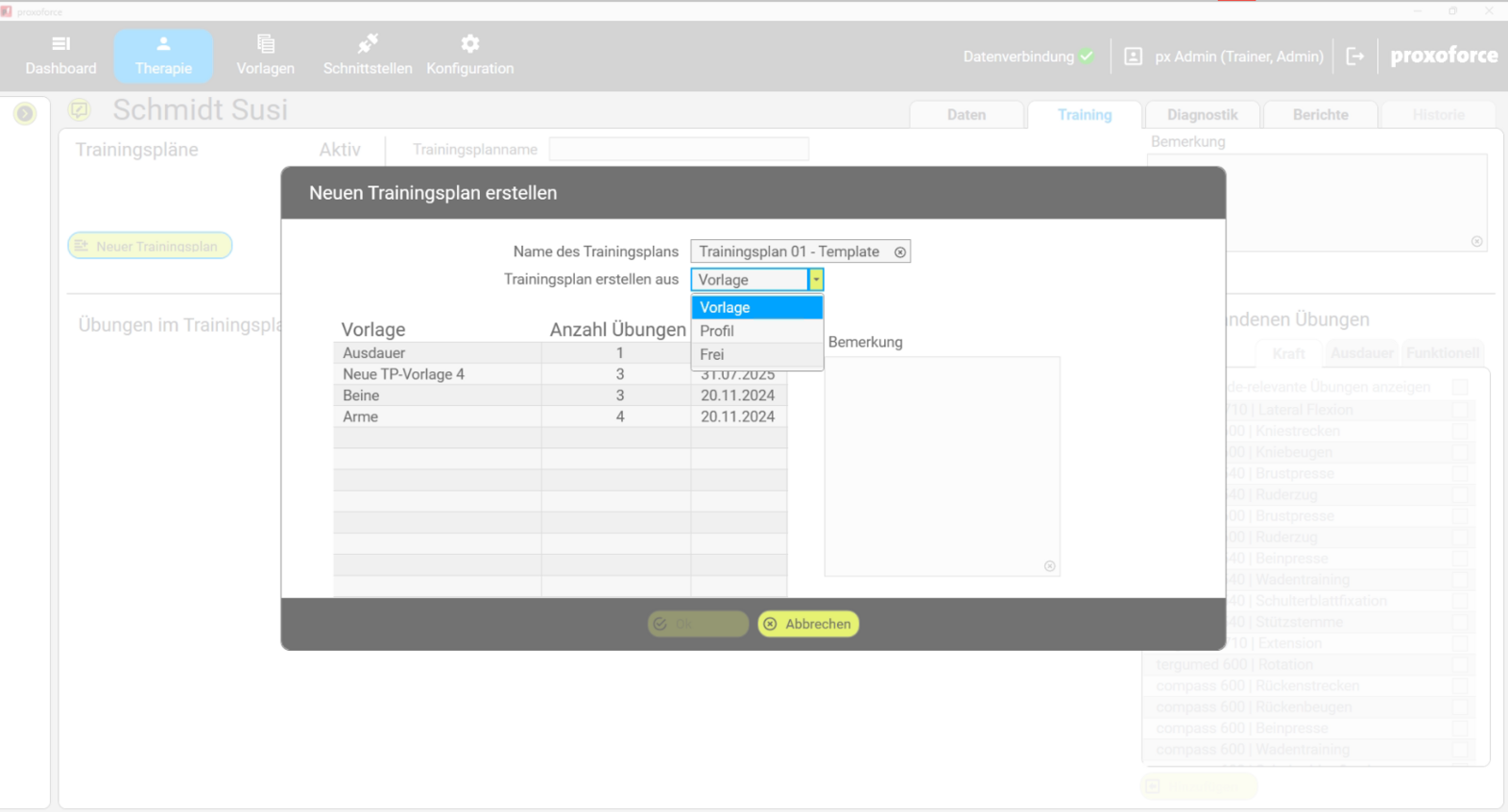Click the clear icon in dialog Bemerkung box
Screen dimensions: 1508x812
click(1049, 566)
